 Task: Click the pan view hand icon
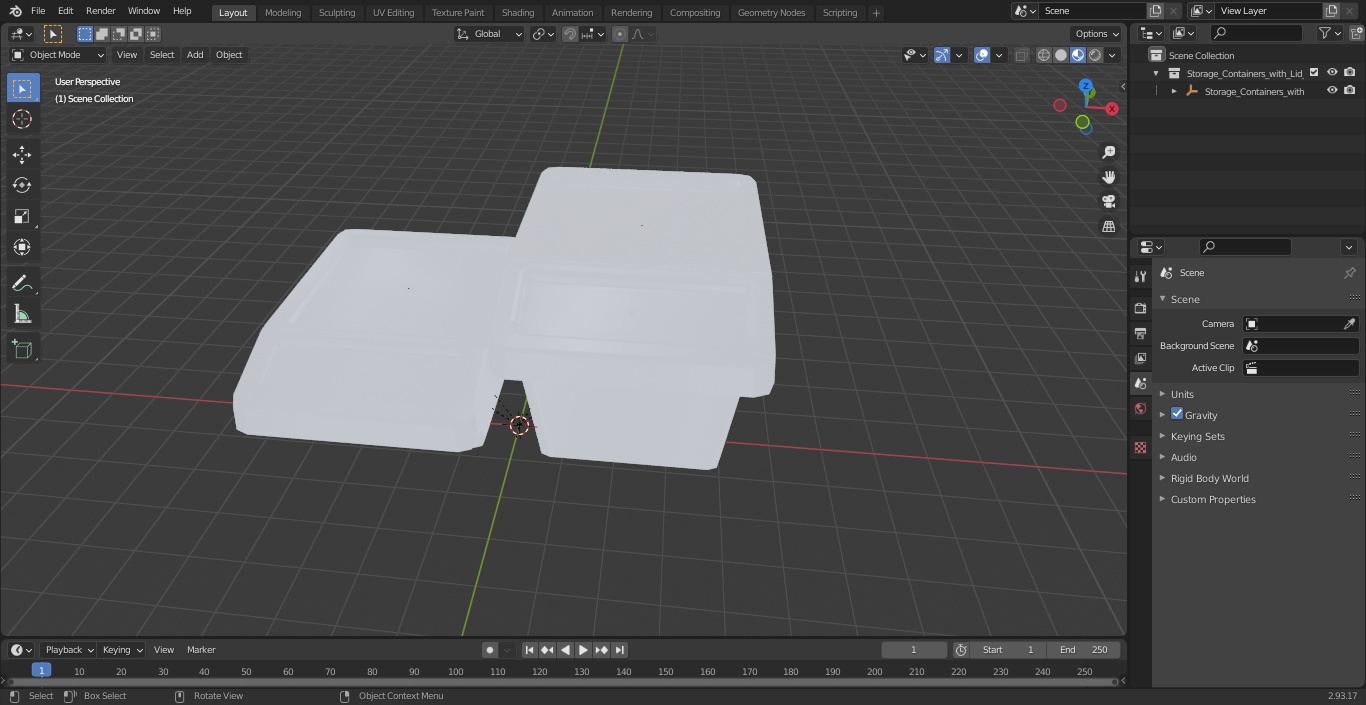click(x=1109, y=177)
